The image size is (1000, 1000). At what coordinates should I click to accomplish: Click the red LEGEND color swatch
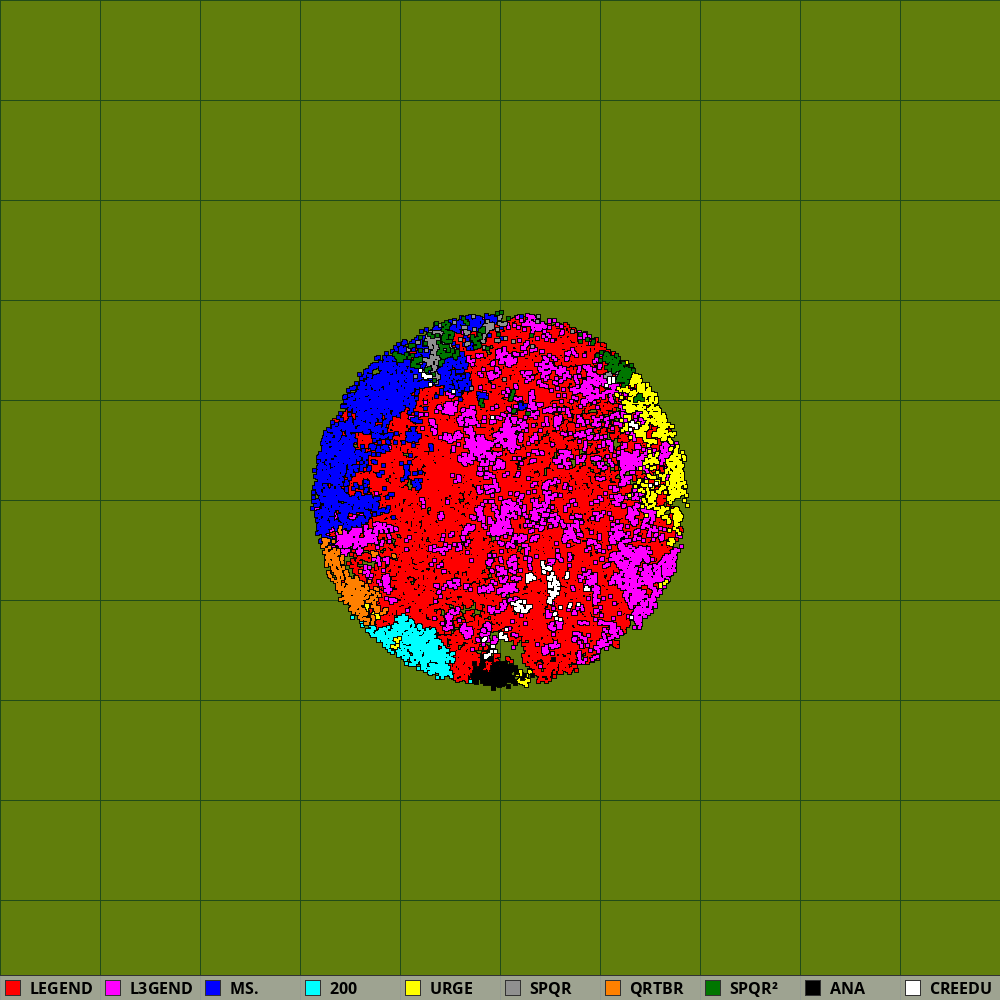pos(13,988)
